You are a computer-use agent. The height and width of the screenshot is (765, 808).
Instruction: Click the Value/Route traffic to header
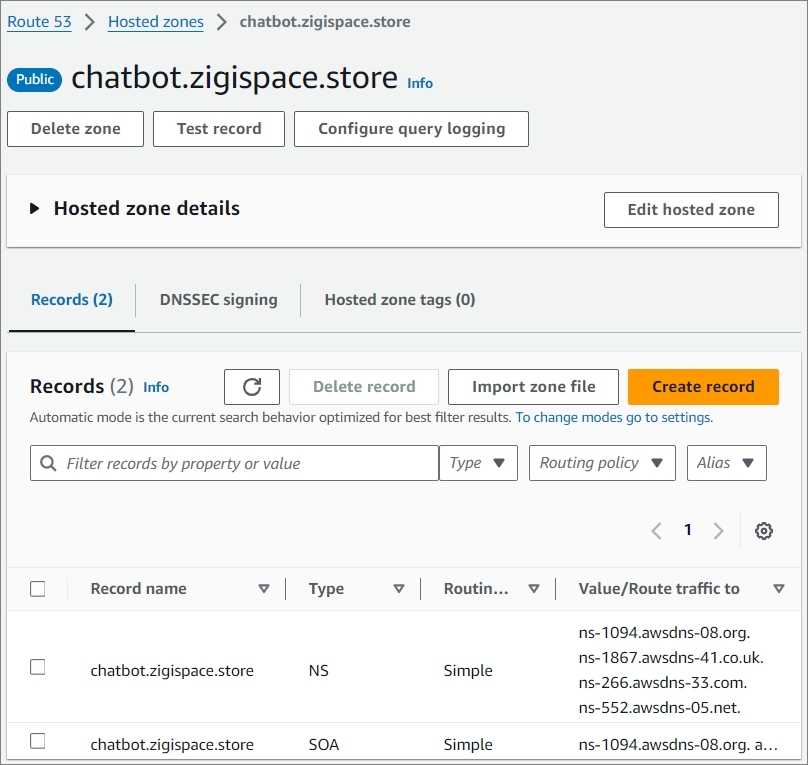pyautogui.click(x=659, y=588)
